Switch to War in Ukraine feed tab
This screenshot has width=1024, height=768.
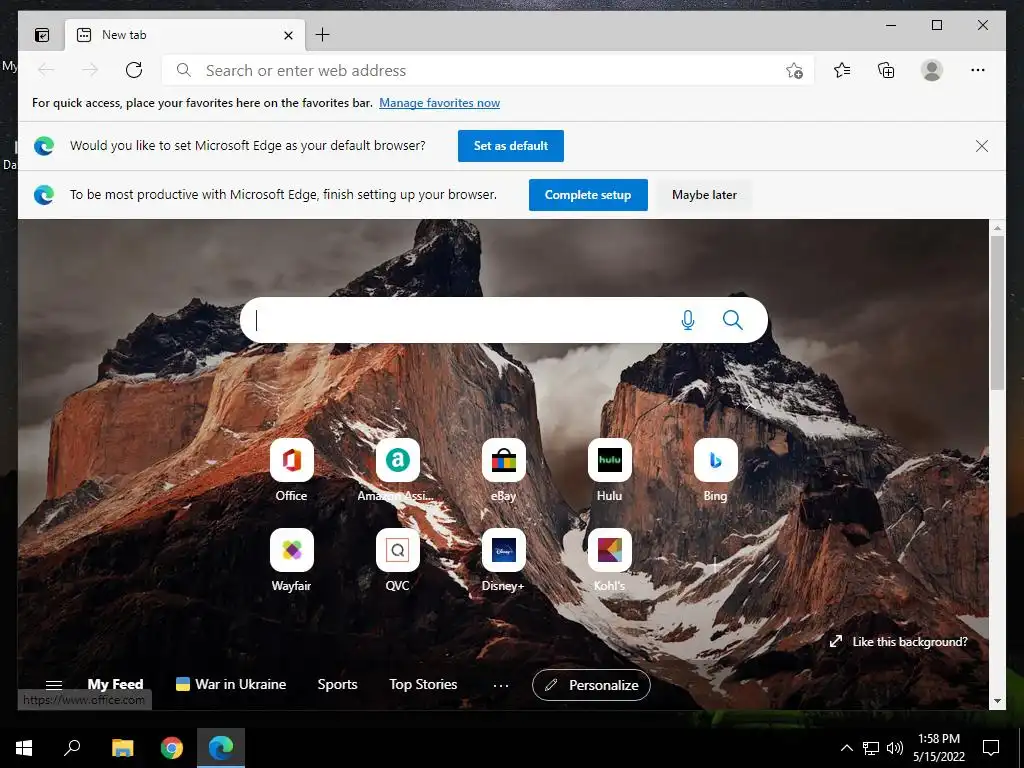click(231, 684)
